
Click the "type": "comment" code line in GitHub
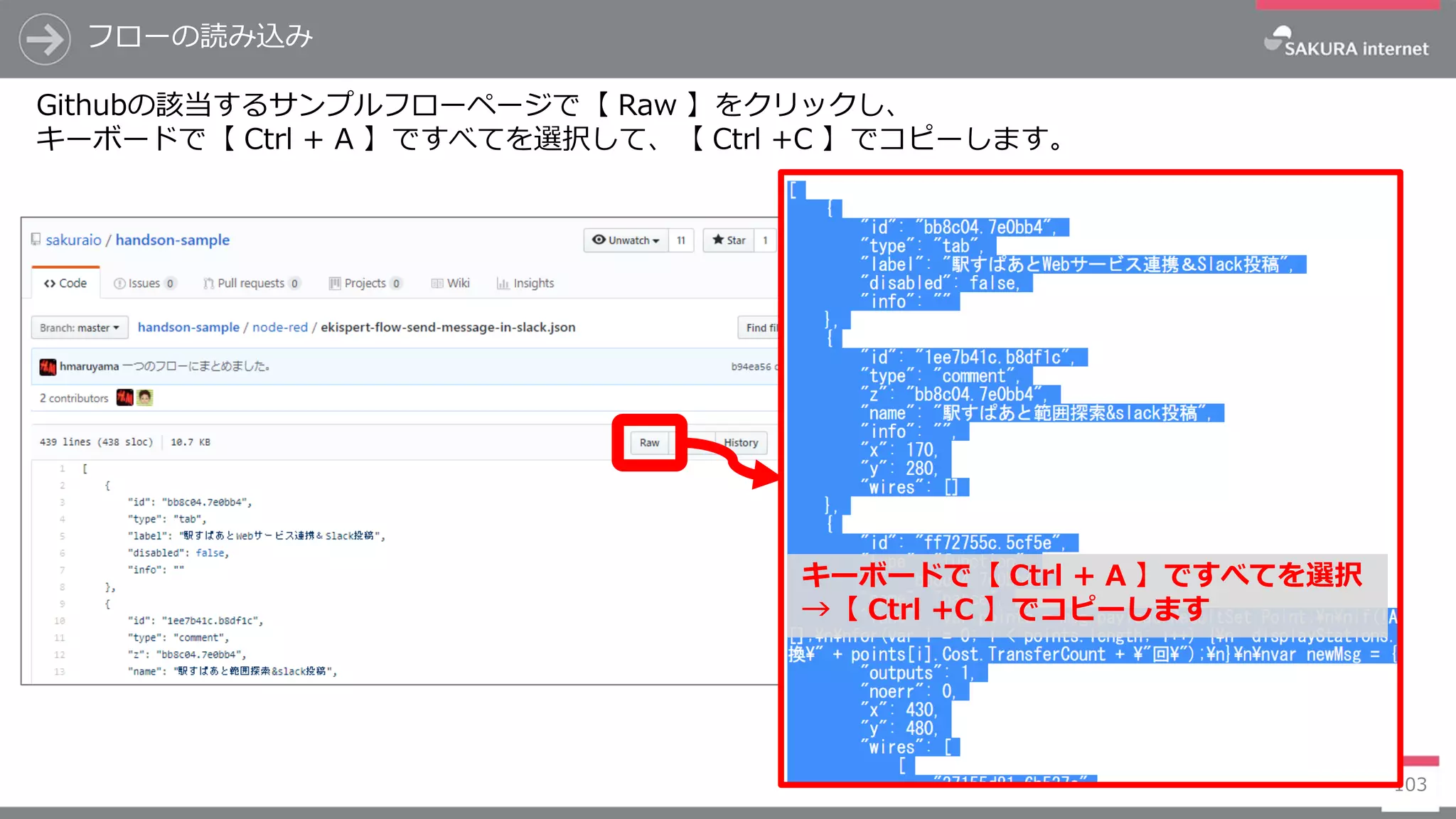tap(178, 638)
